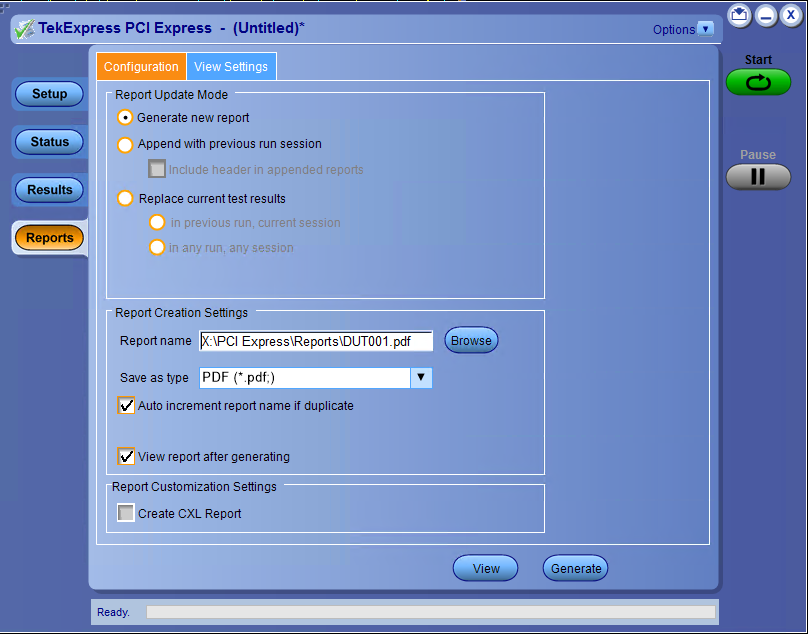The image size is (808, 634).
Task: Open the Results panel
Action: (49, 190)
